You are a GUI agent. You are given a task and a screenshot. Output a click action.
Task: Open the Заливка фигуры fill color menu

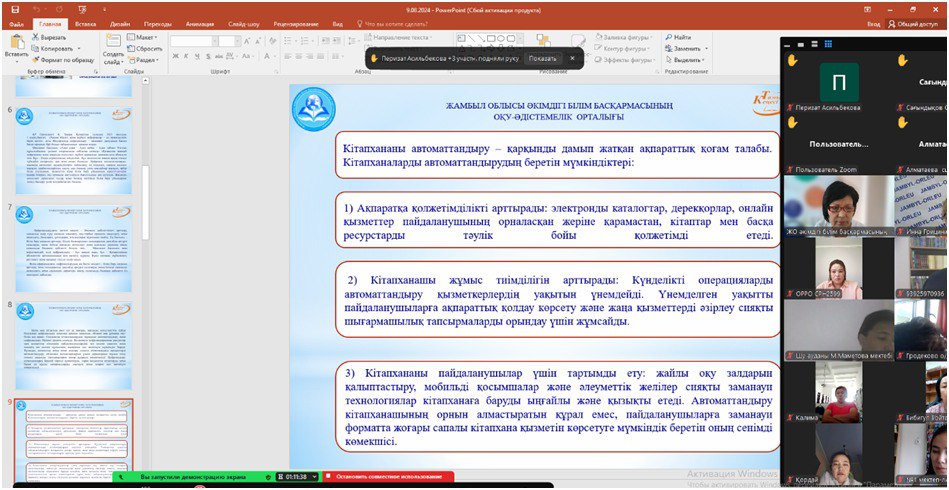point(623,38)
